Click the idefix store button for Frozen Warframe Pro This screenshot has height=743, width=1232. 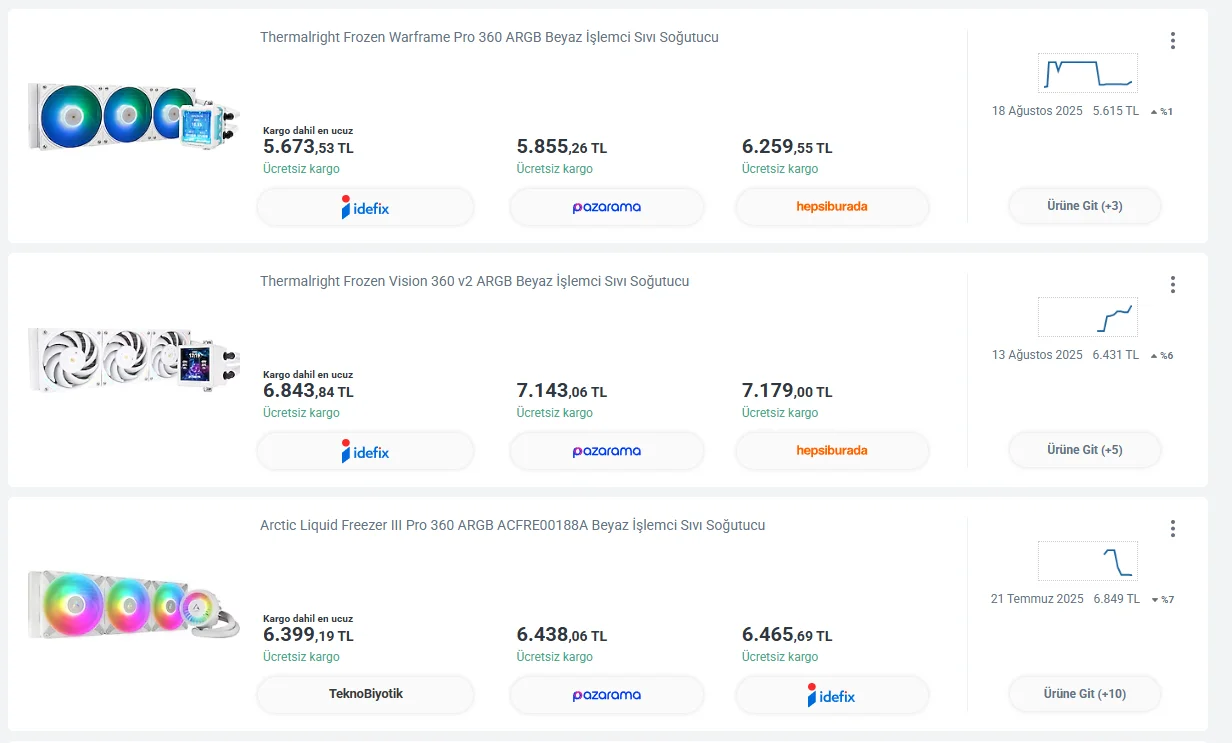coord(365,207)
